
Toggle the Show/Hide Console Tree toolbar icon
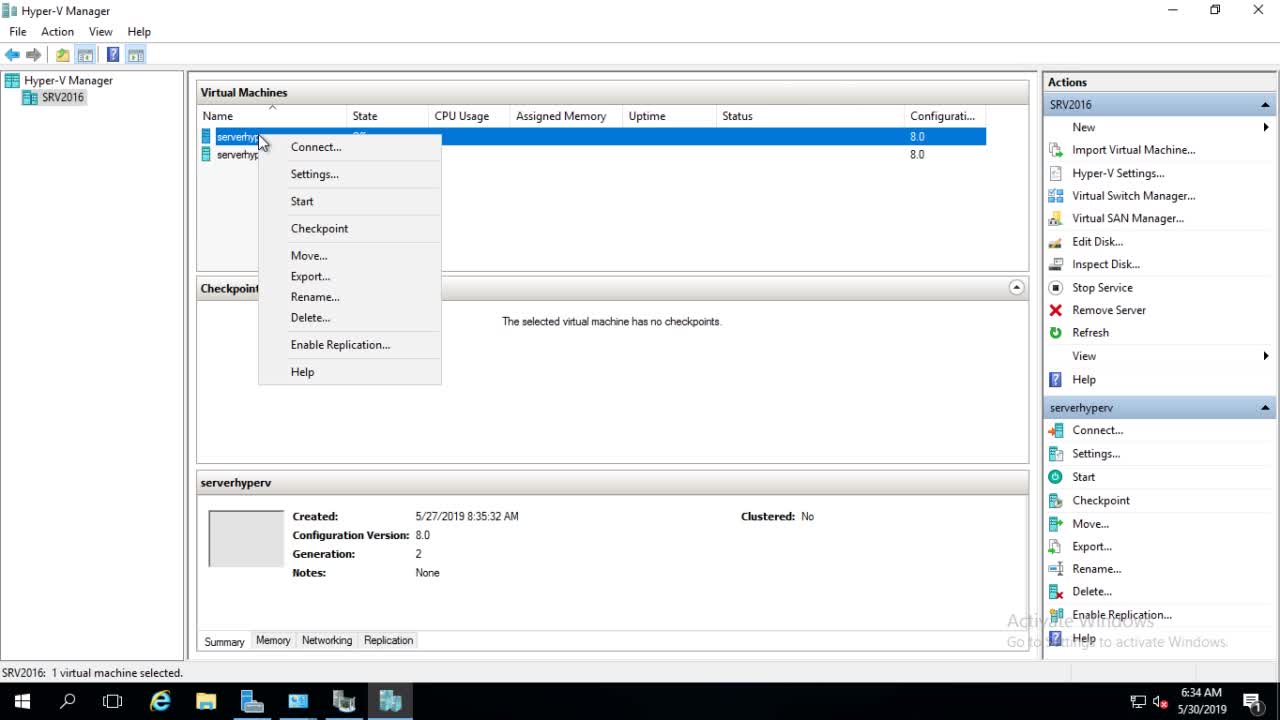click(86, 55)
